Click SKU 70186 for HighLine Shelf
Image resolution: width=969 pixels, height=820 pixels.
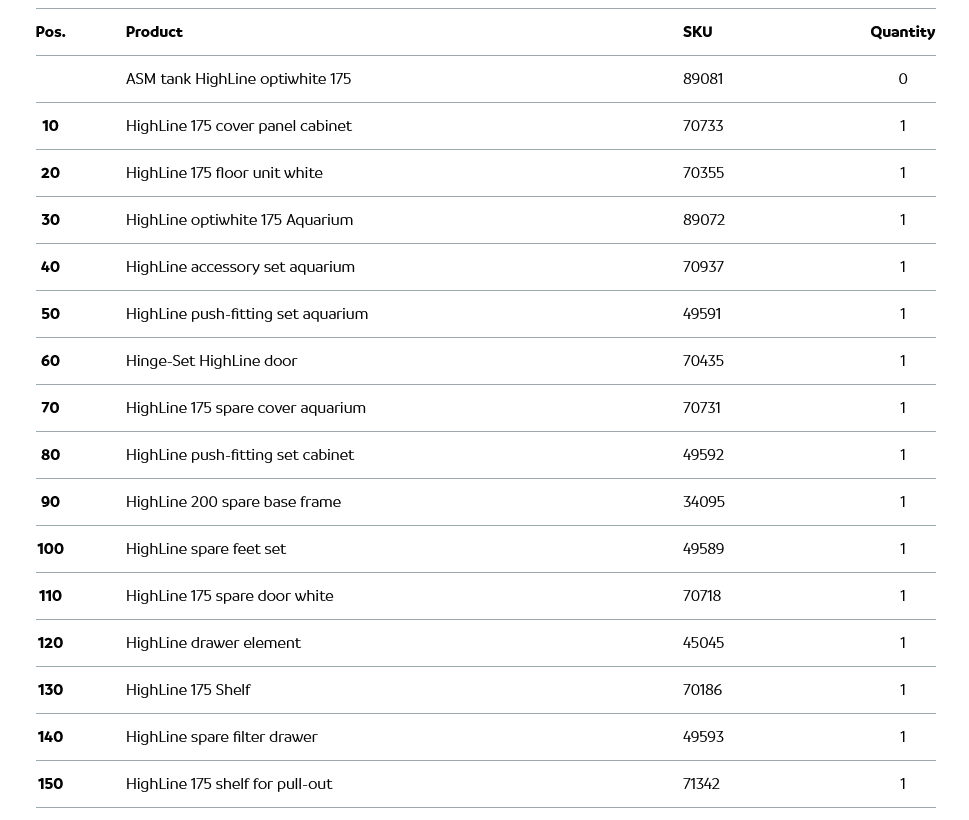pos(702,690)
